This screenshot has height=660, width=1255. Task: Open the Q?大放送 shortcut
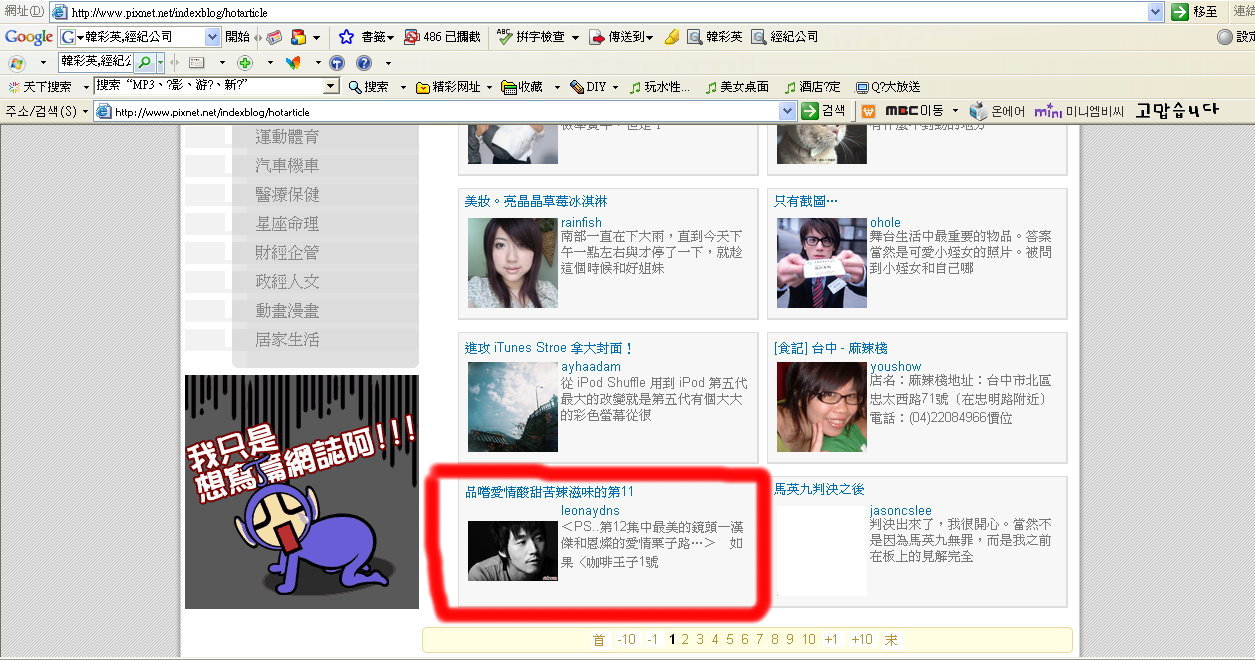coord(887,87)
